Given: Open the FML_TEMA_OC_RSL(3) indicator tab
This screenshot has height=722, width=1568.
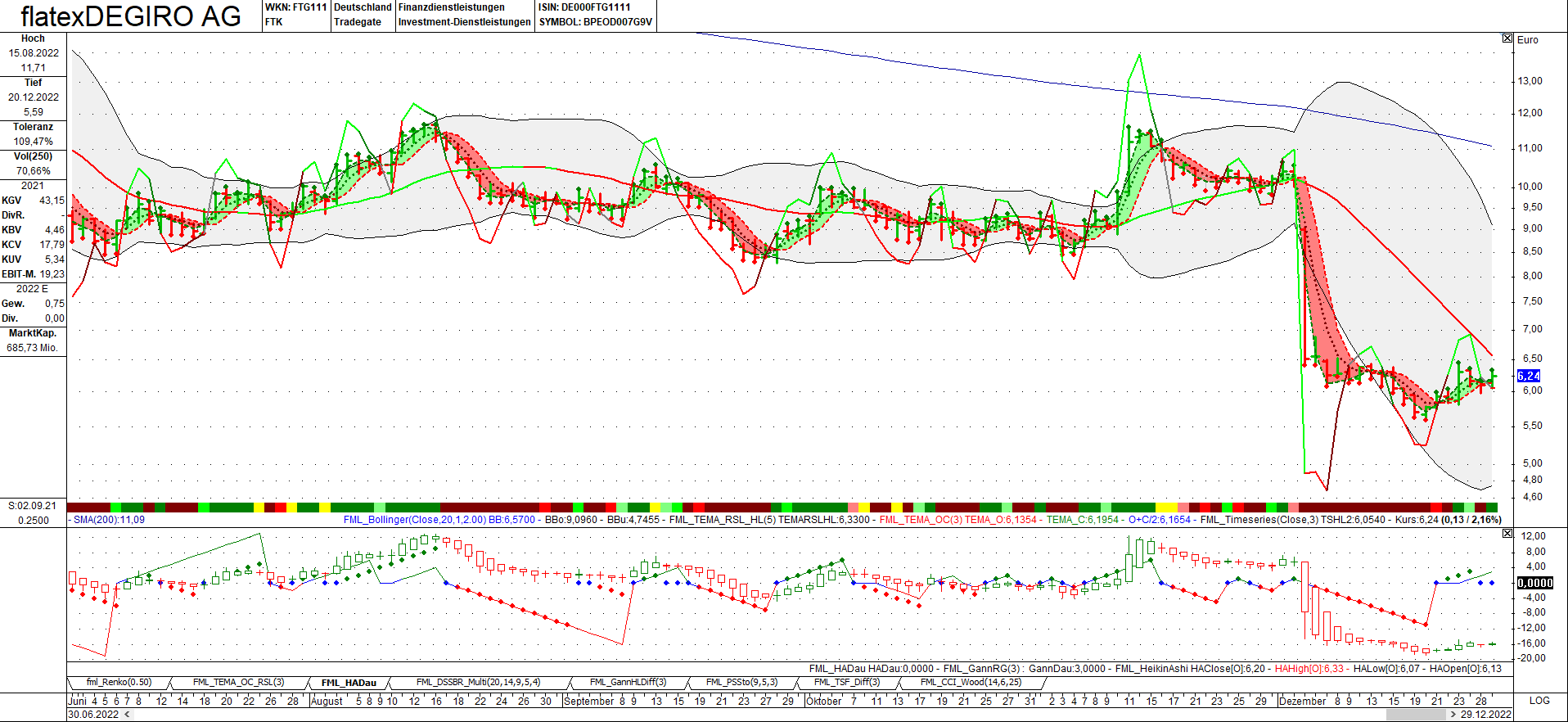Looking at the screenshot, I should tap(238, 683).
